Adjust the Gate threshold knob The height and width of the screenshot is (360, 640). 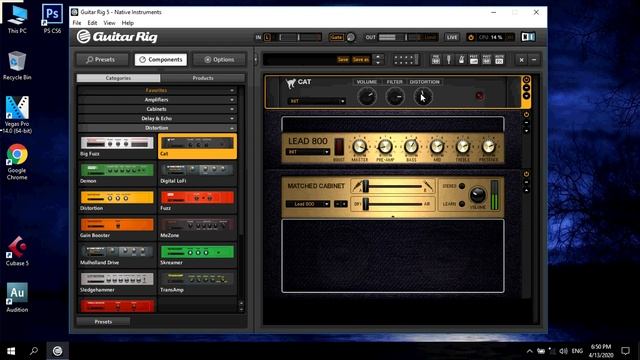pos(351,37)
